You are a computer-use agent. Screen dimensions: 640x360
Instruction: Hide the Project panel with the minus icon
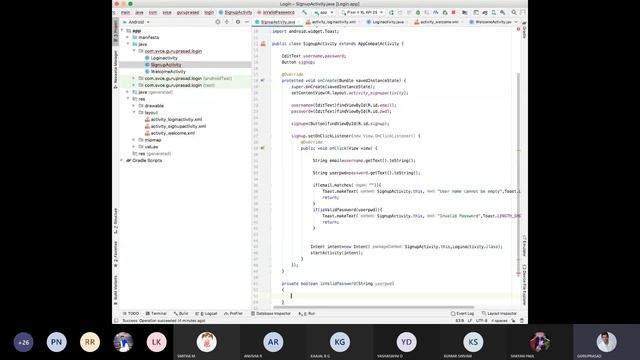[247, 22]
